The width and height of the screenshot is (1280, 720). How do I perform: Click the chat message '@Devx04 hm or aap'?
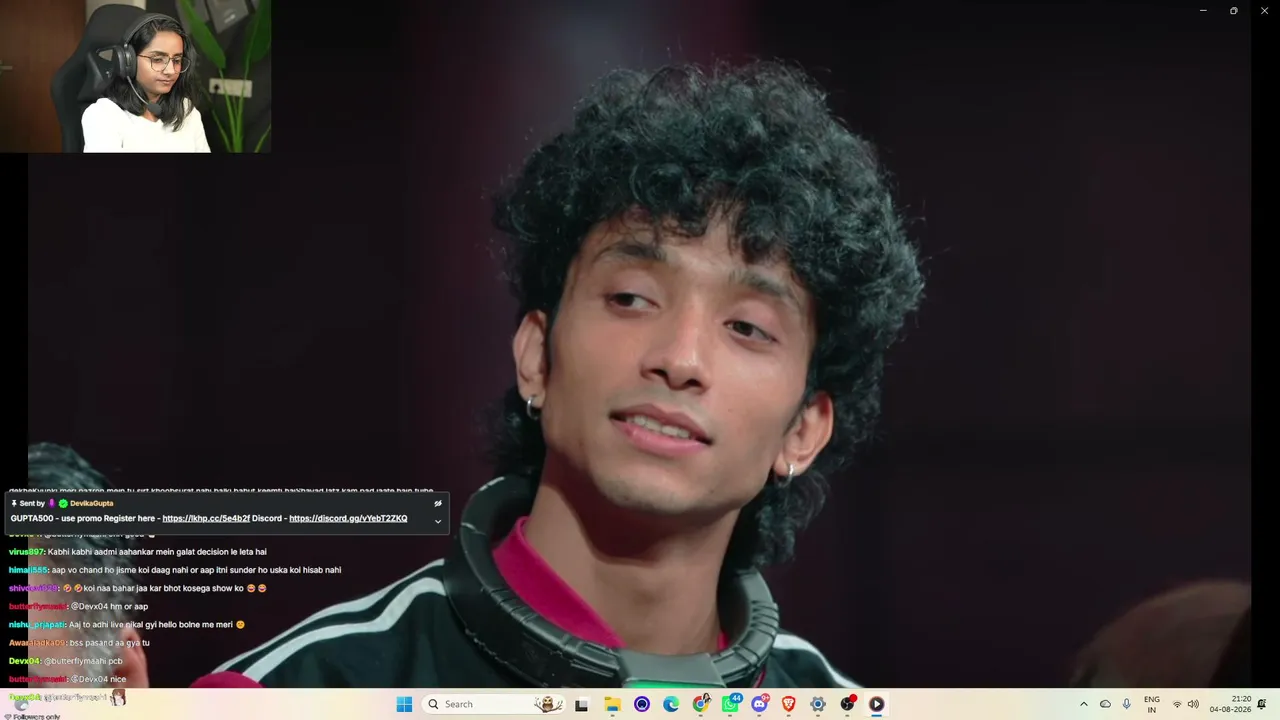tap(109, 607)
